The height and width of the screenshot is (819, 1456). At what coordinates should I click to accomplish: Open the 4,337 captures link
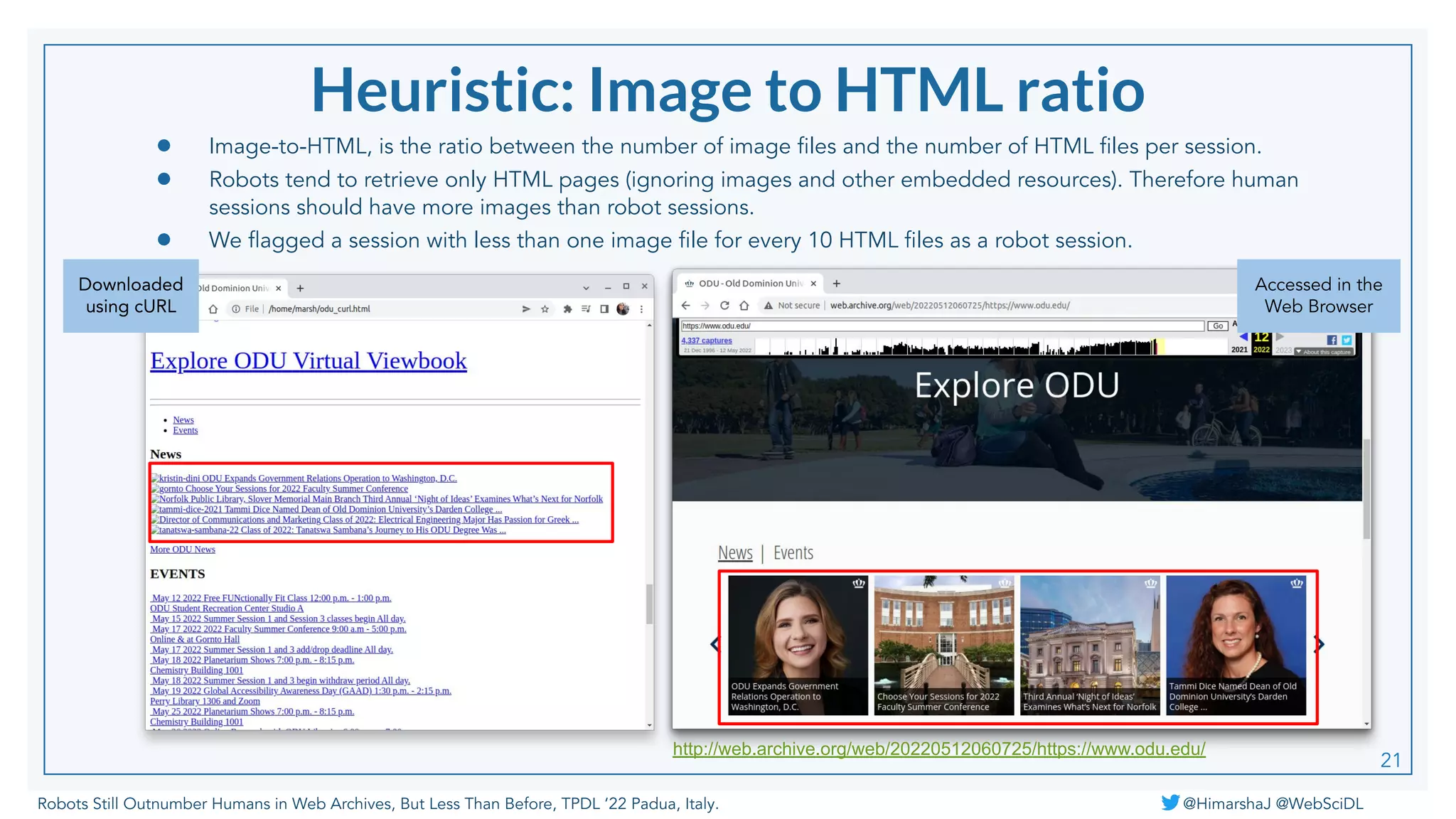pos(707,341)
